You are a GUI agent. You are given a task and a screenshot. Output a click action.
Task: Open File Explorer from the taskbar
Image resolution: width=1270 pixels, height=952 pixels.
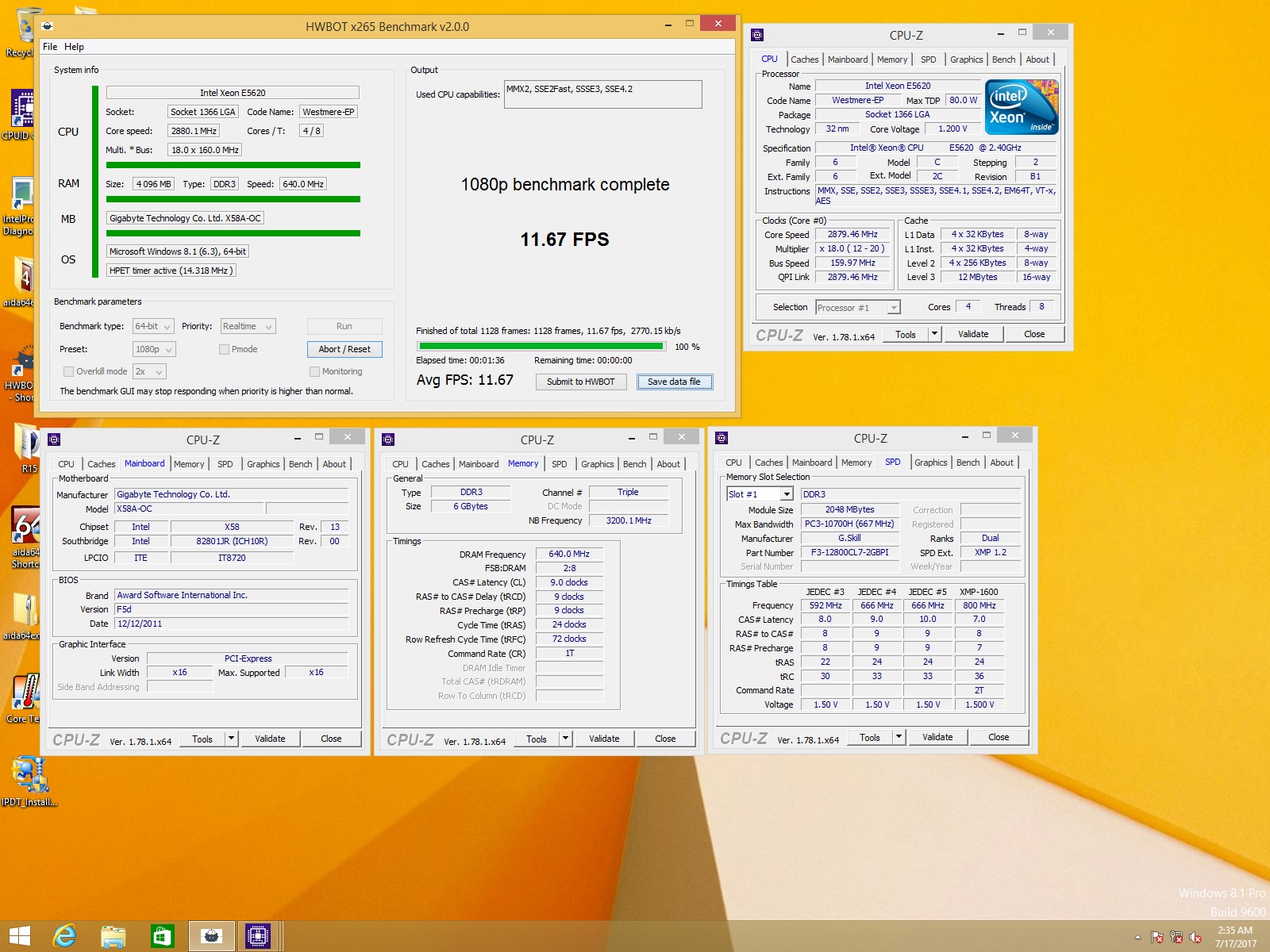[x=113, y=936]
